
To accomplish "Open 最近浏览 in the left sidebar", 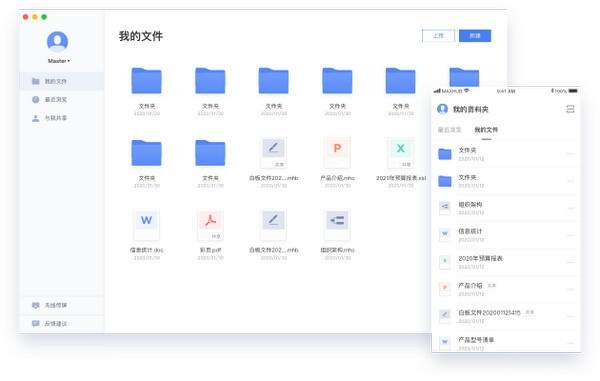I will pos(62,99).
